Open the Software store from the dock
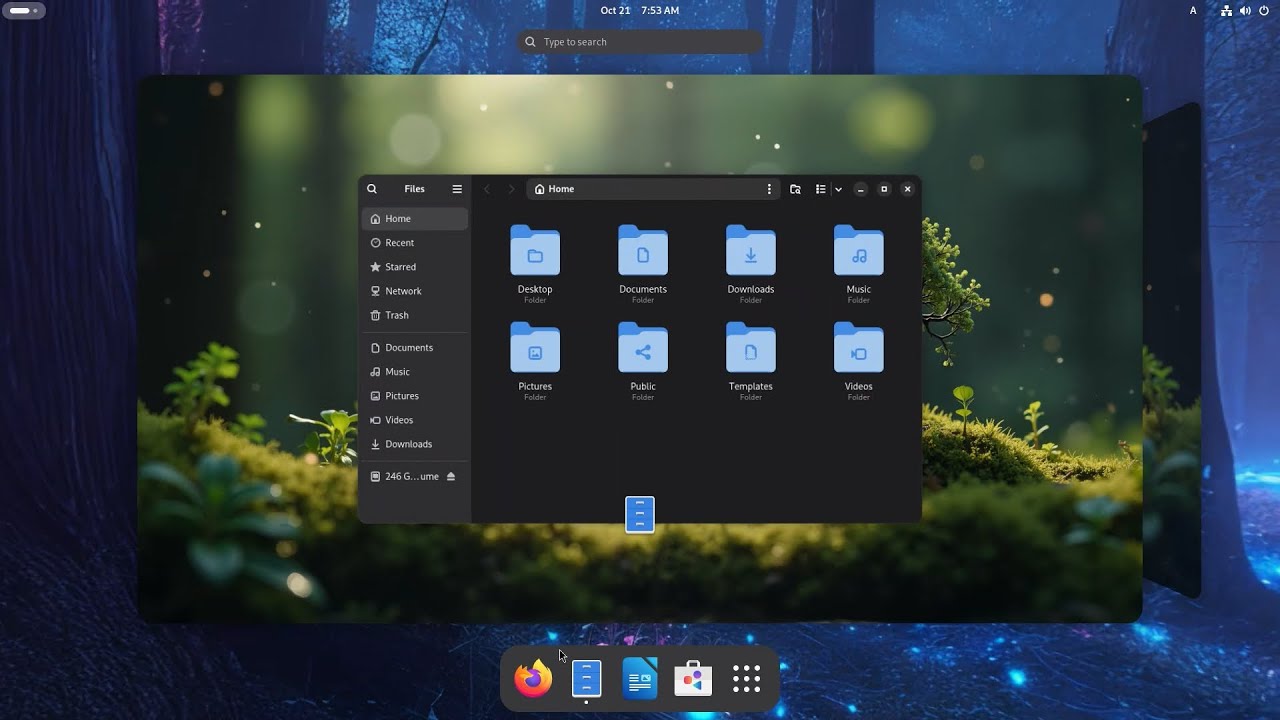1280x720 pixels. point(693,679)
